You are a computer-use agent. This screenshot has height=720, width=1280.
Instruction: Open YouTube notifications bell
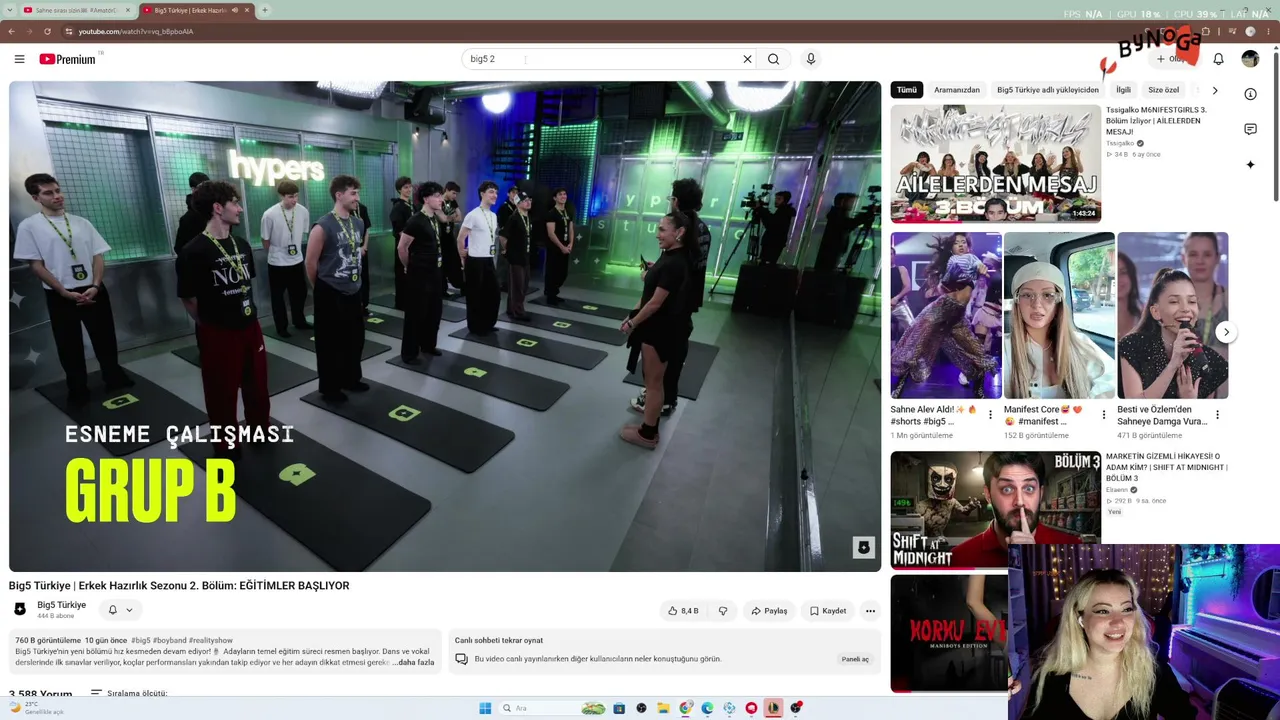click(x=1218, y=59)
